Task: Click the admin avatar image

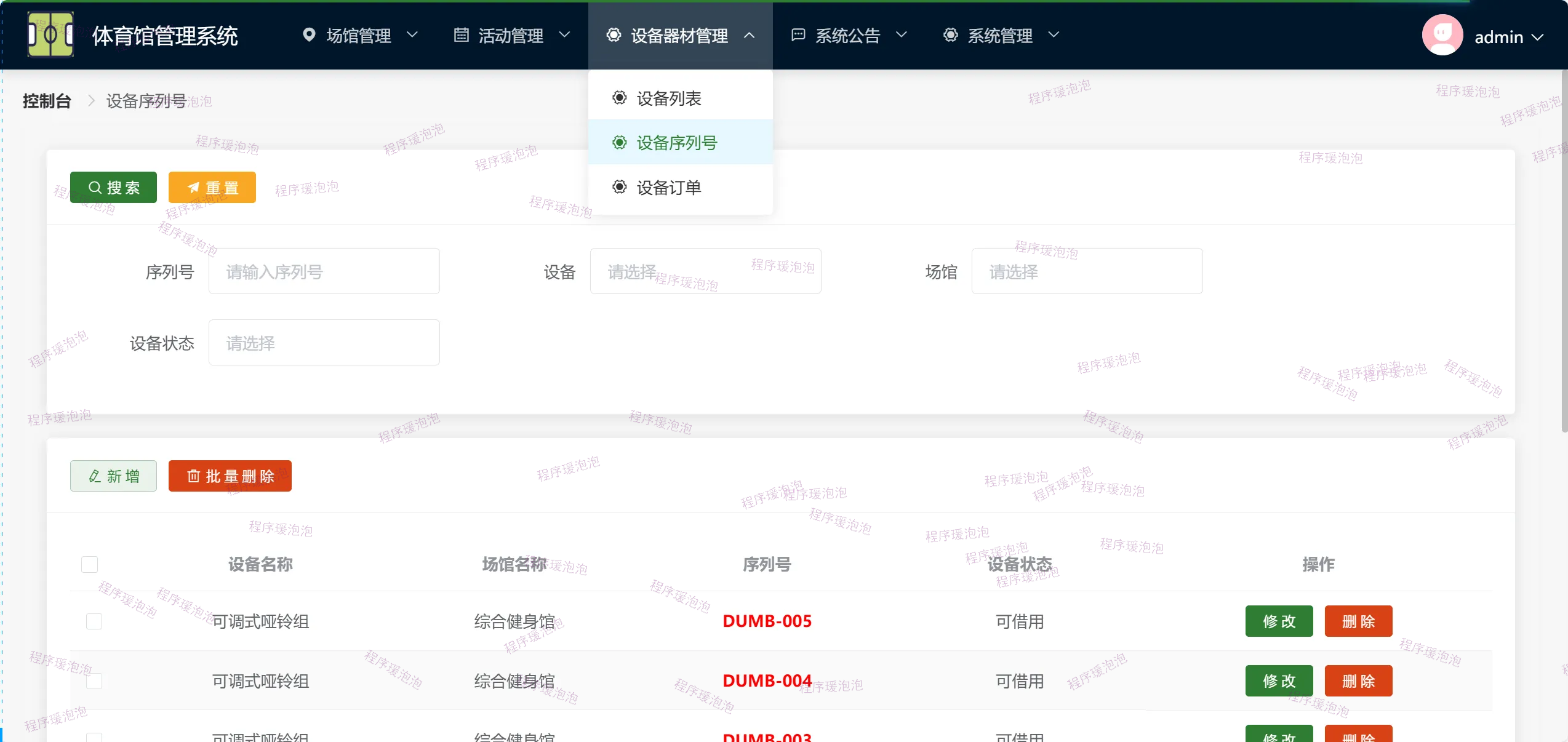Action: tap(1442, 35)
